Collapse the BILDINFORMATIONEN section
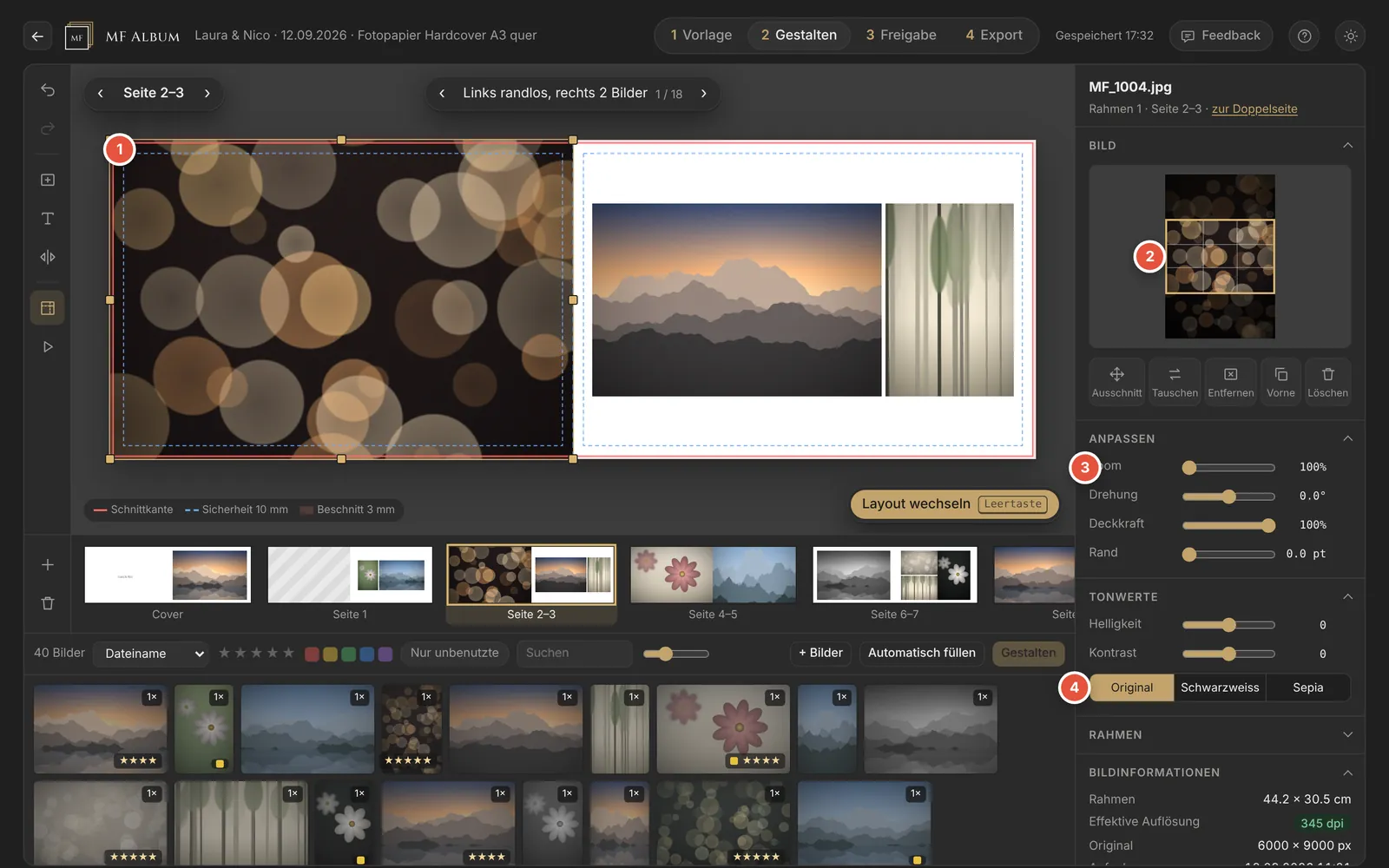 [1347, 773]
